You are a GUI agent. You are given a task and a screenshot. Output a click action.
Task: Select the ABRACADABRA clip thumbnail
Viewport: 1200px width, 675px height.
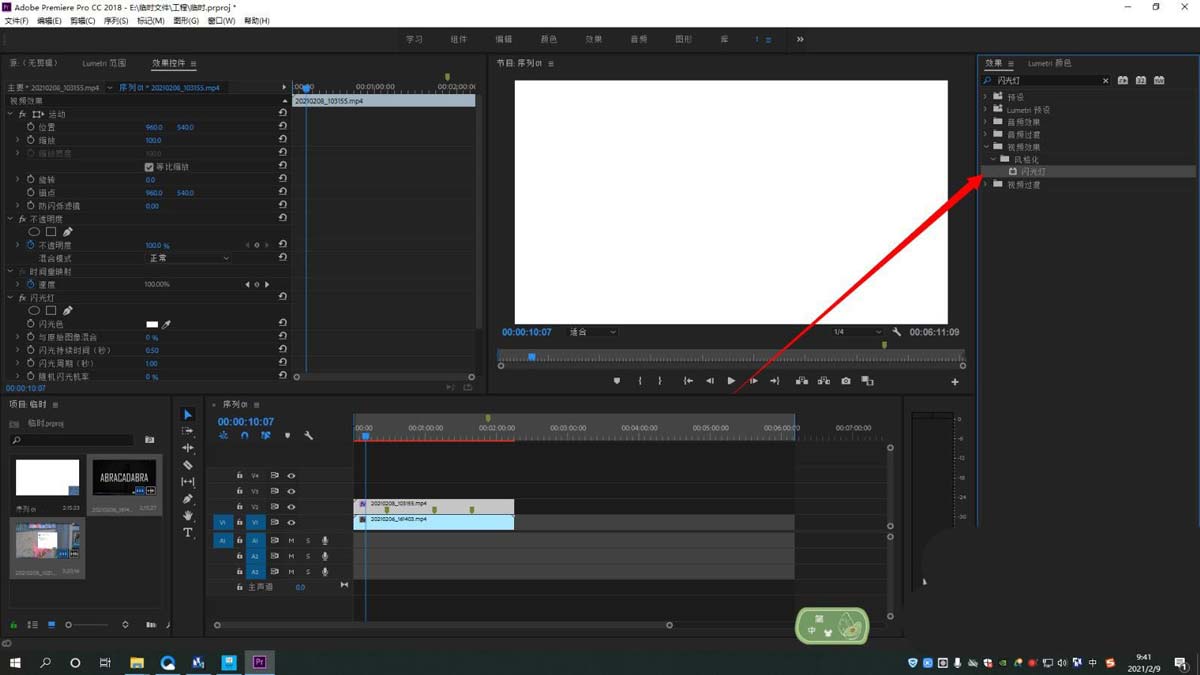click(124, 479)
